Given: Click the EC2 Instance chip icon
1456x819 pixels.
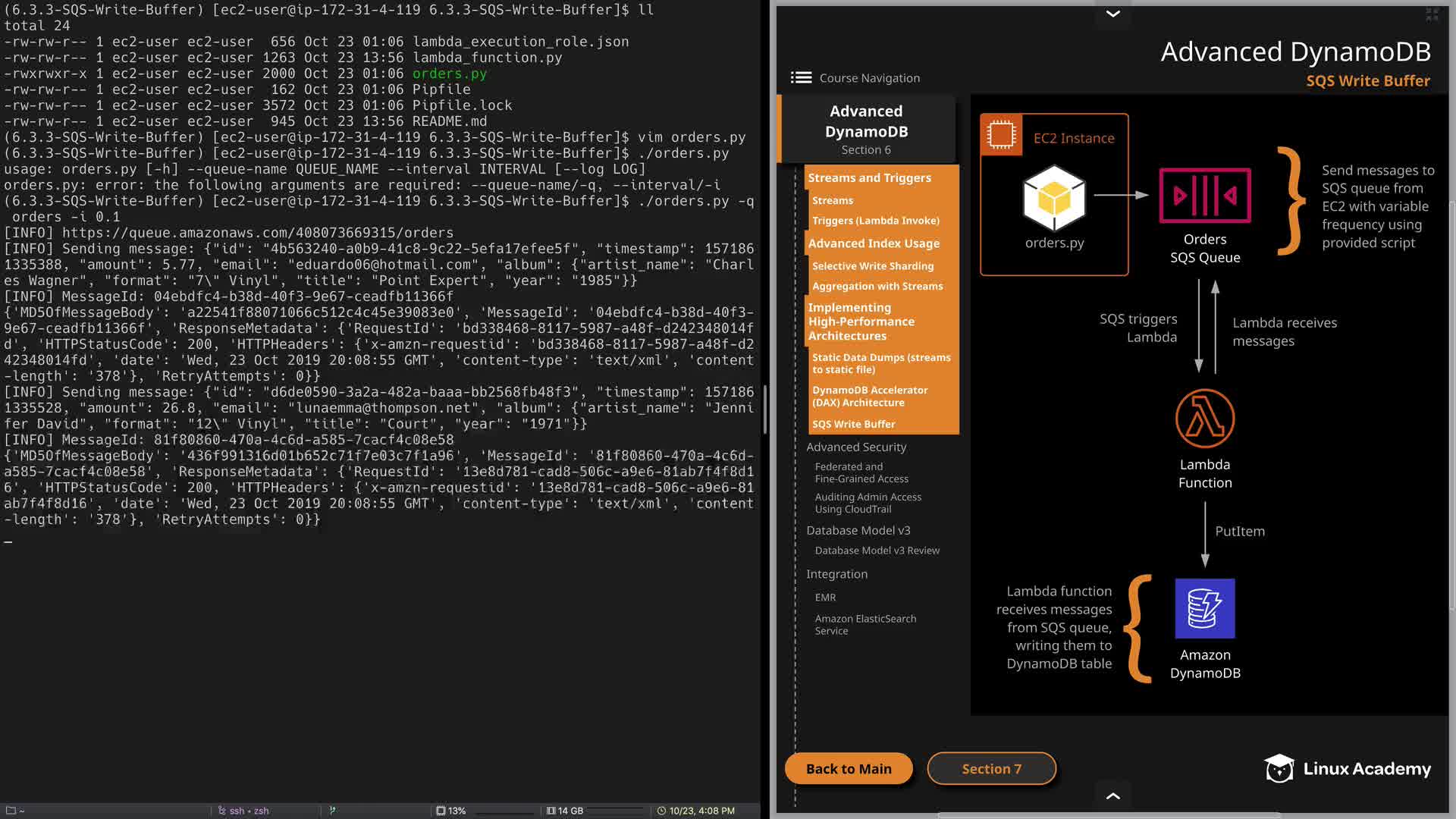Looking at the screenshot, I should coord(1001,135).
